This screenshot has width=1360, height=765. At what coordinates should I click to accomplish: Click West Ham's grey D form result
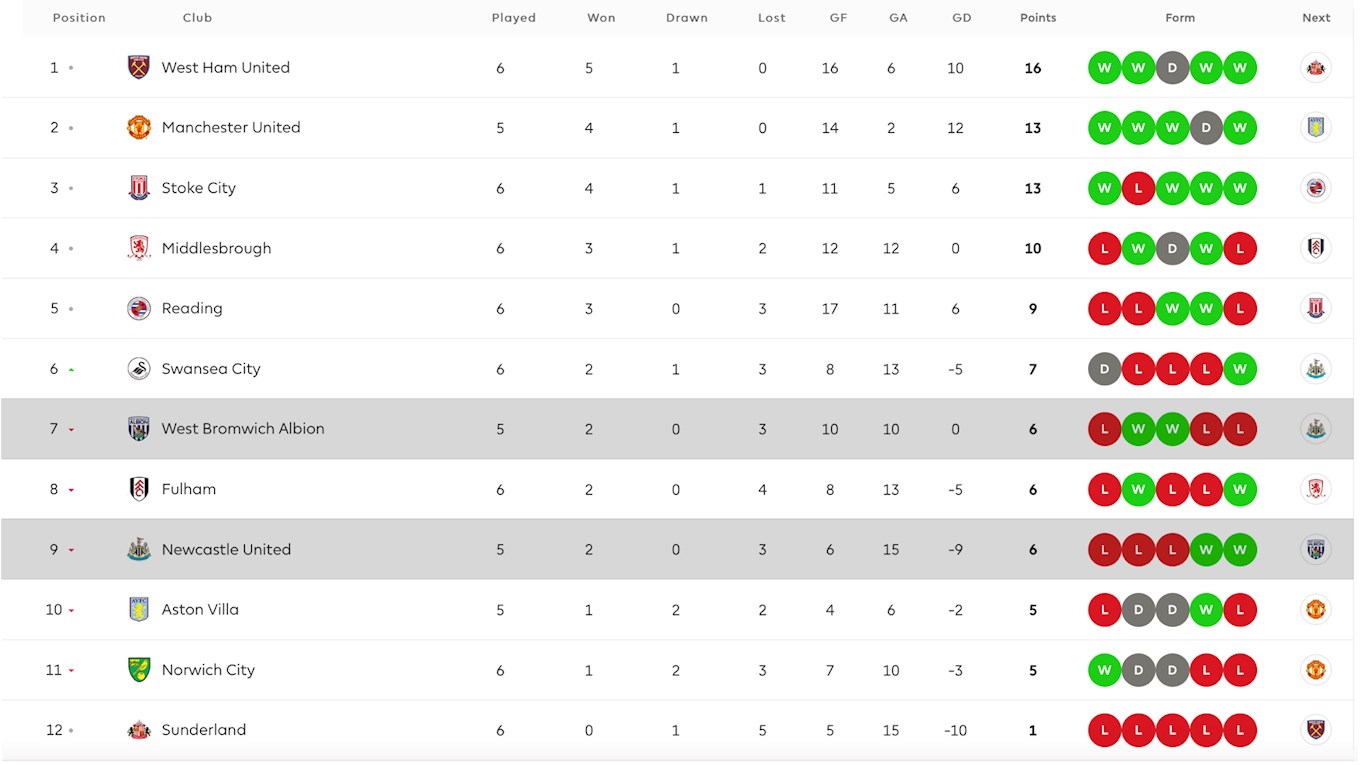[x=1172, y=68]
